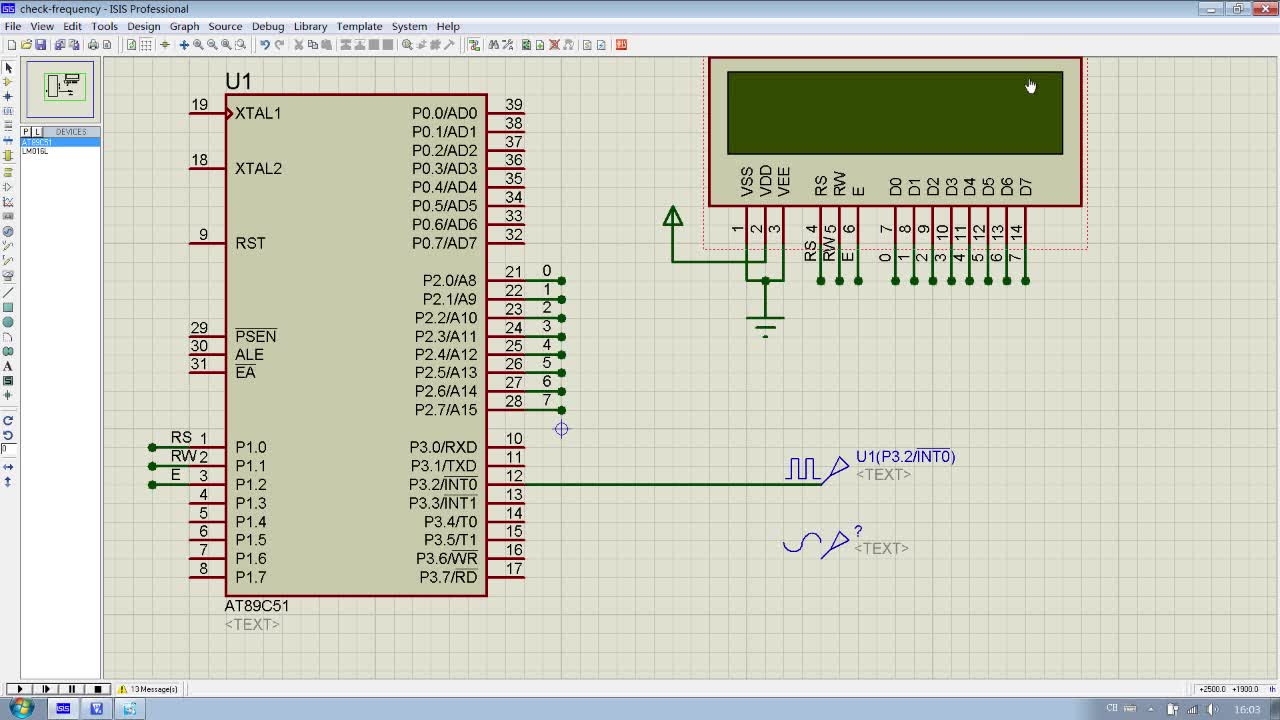
Task: Click the Print icon in toolbar
Action: pyautogui.click(x=93, y=44)
